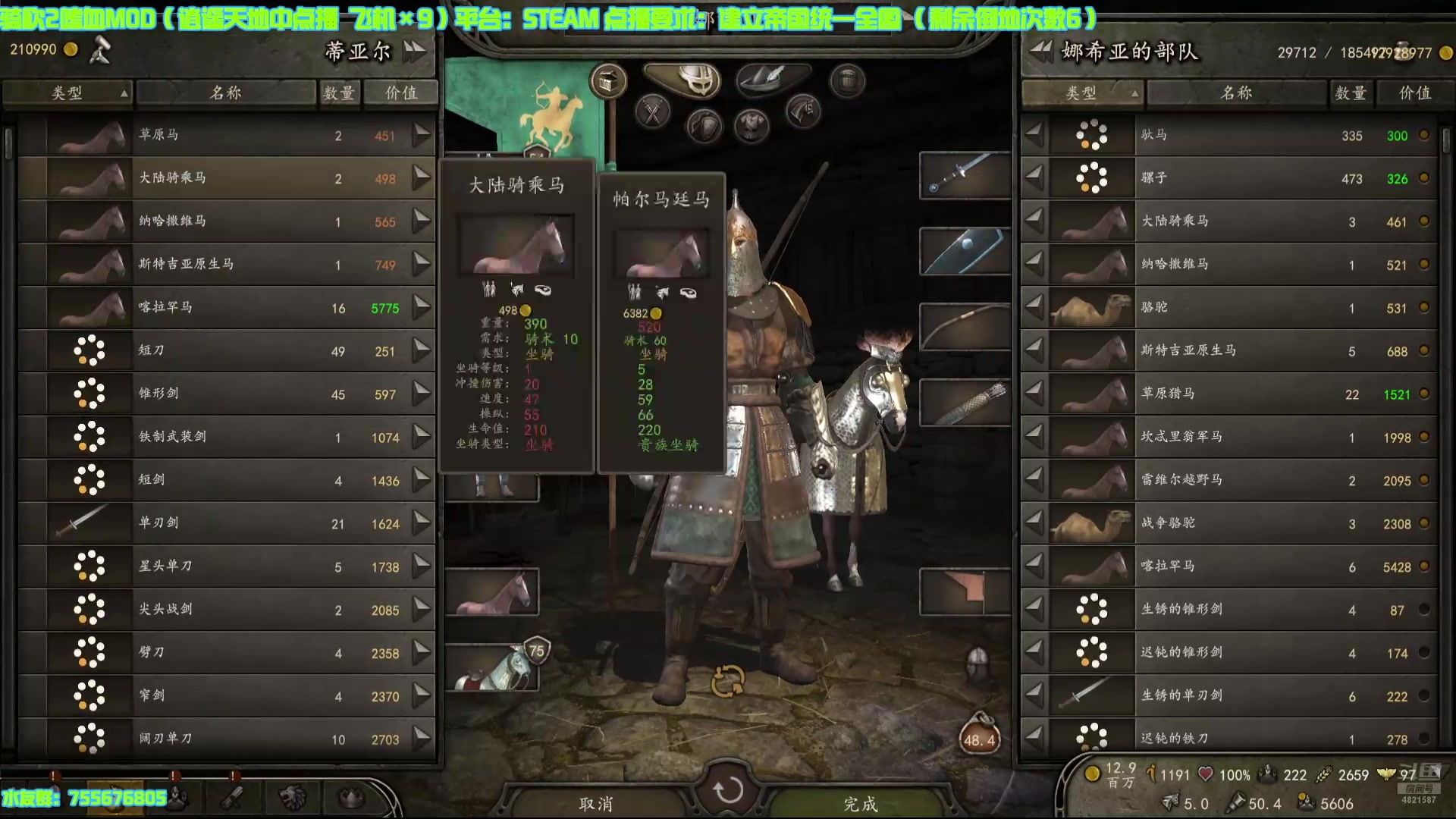Switch to the civilian hat equipment set
This screenshot has width=1456, height=819.
[x=772, y=79]
